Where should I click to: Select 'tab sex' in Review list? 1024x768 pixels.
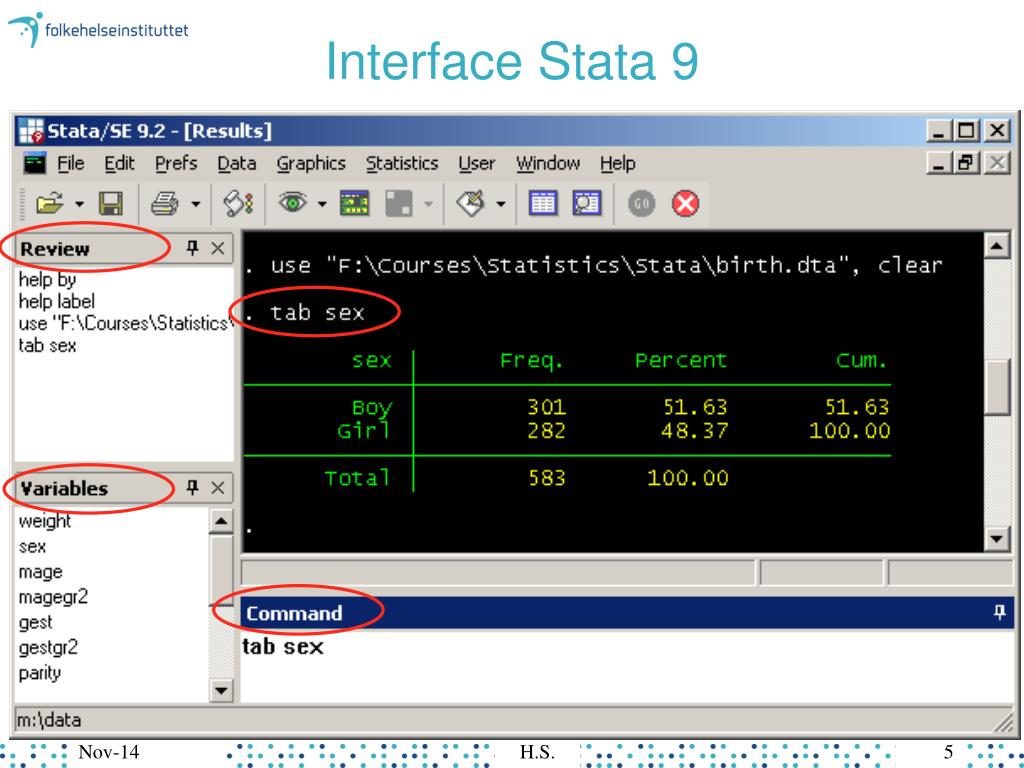pos(47,345)
